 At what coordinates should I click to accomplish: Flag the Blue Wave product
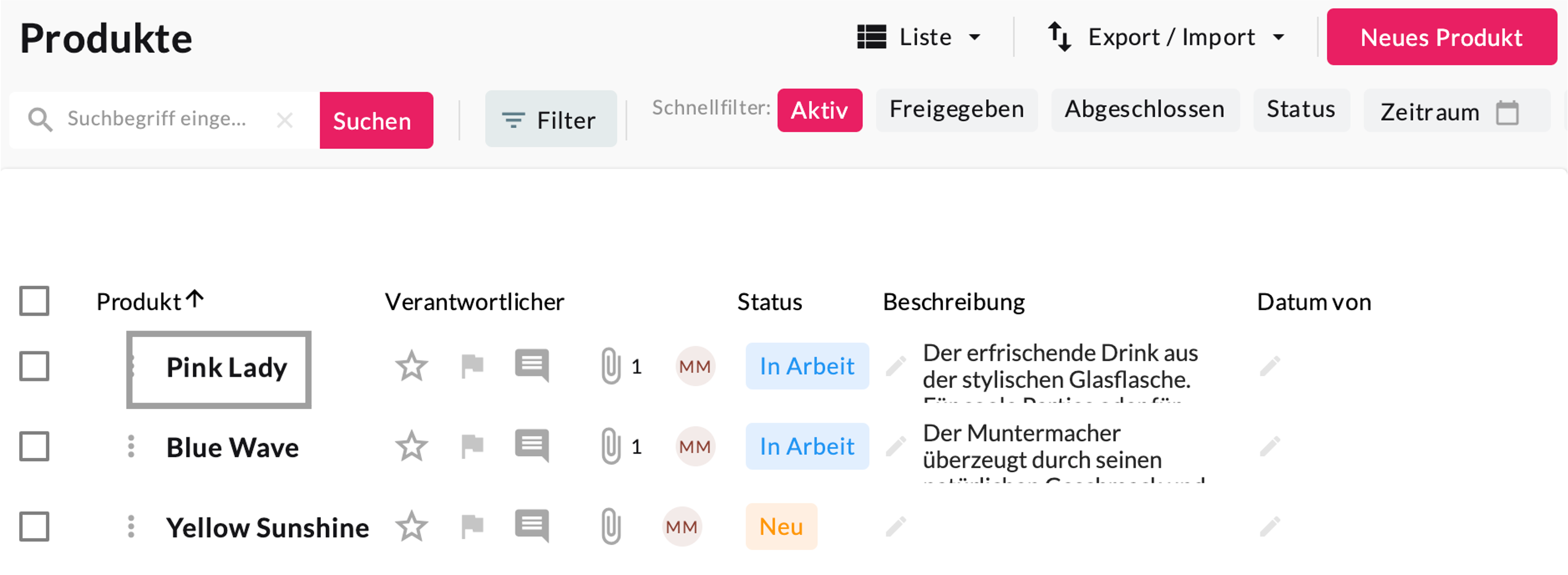472,447
